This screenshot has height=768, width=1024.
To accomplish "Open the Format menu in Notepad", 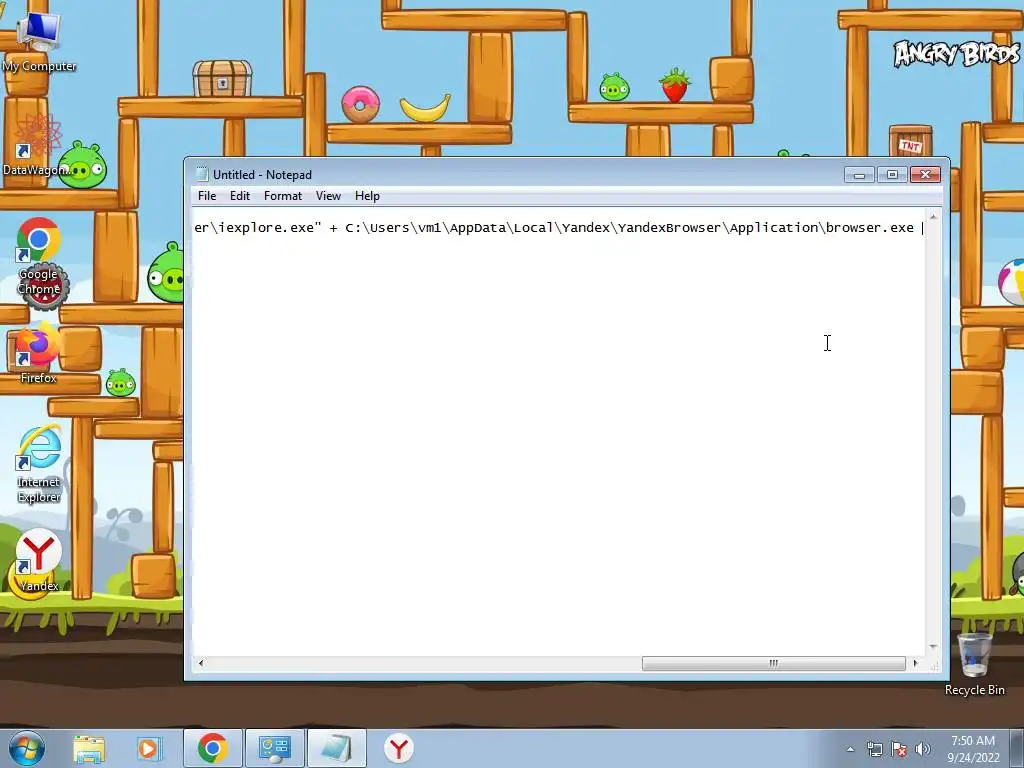I will pyautogui.click(x=283, y=196).
